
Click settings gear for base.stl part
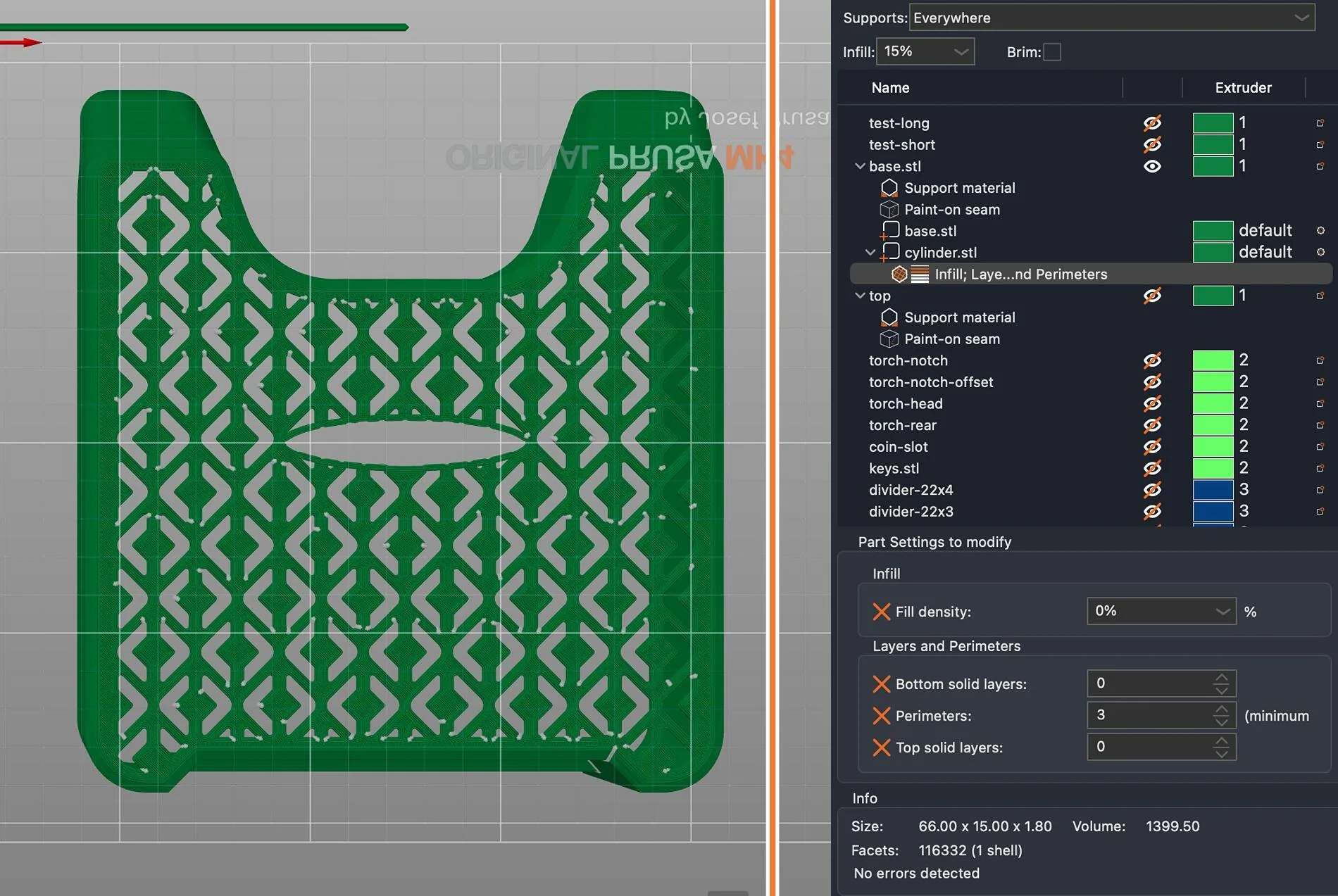point(1320,231)
